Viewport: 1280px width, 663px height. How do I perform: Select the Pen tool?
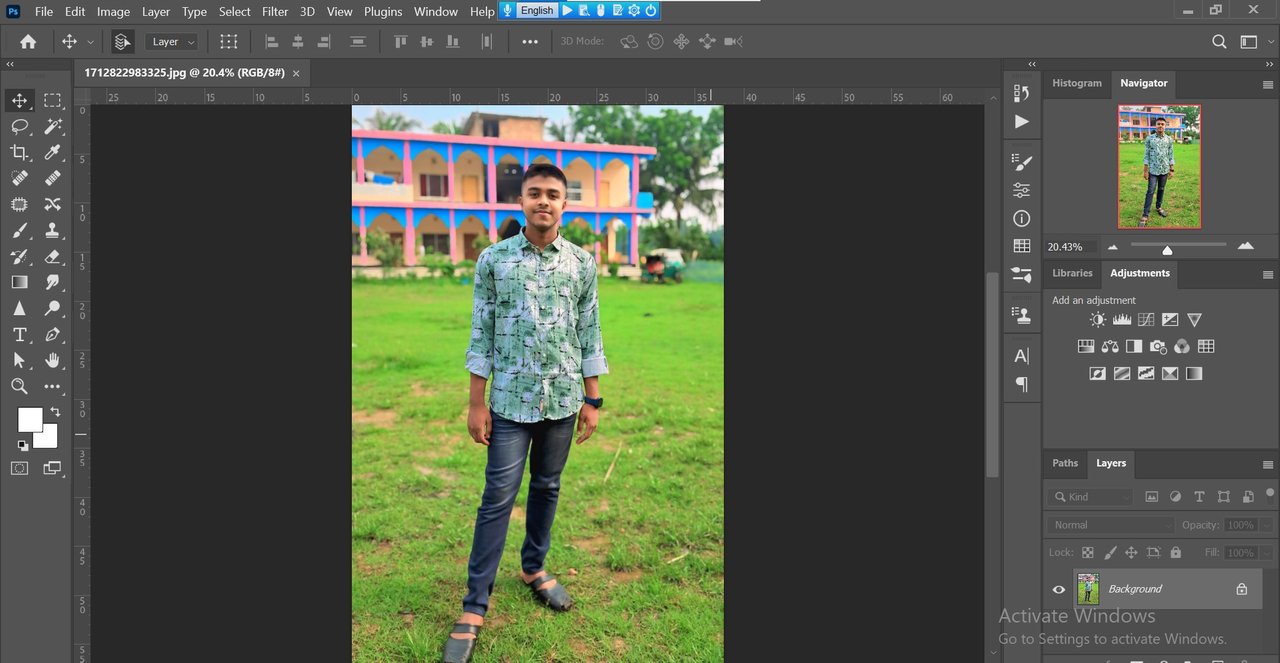pyautogui.click(x=53, y=335)
